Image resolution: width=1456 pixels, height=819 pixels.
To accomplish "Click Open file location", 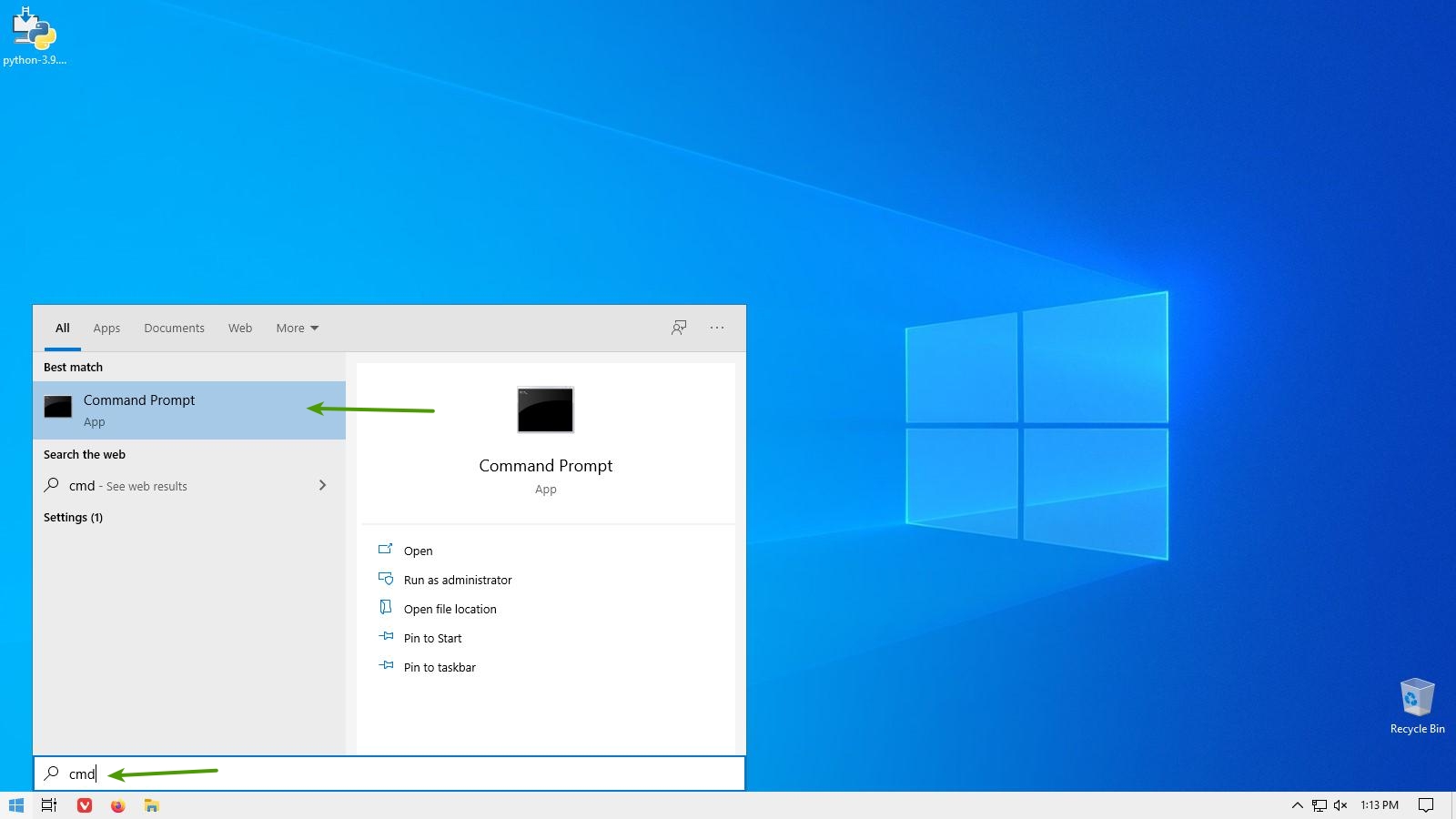I will tap(450, 610).
